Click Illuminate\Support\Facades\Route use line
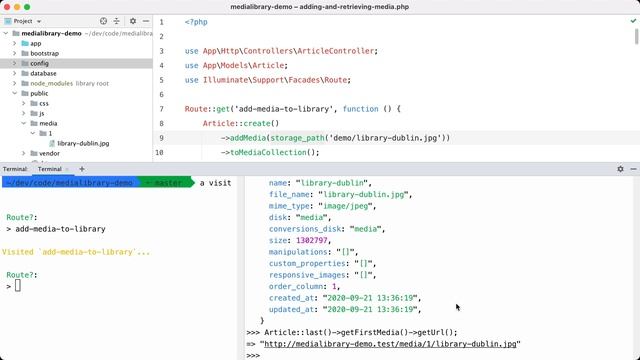This screenshot has height=360, width=640. pyautogui.click(x=267, y=80)
